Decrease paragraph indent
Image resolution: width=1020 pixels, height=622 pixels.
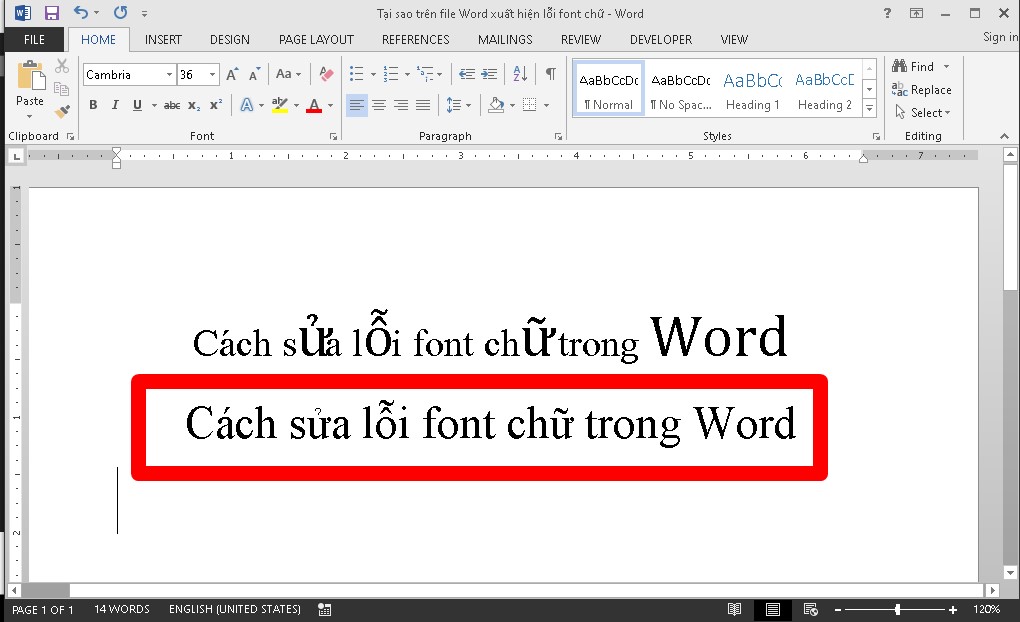tap(466, 74)
